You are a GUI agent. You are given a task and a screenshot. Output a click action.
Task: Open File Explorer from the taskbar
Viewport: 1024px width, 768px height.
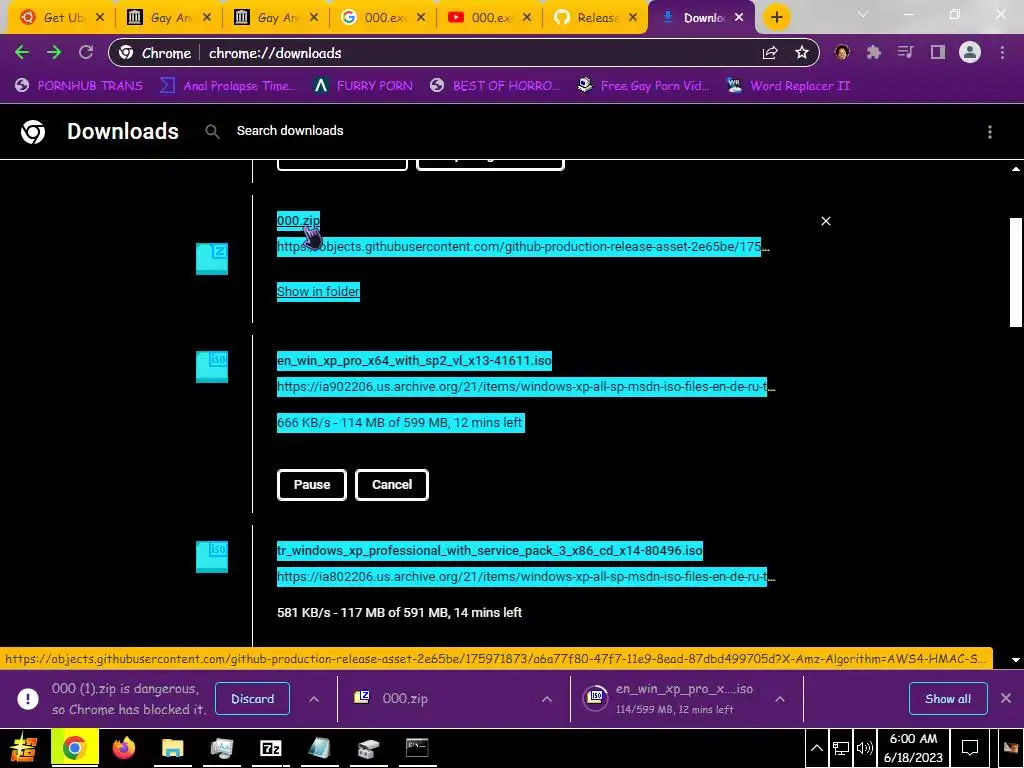coord(172,748)
